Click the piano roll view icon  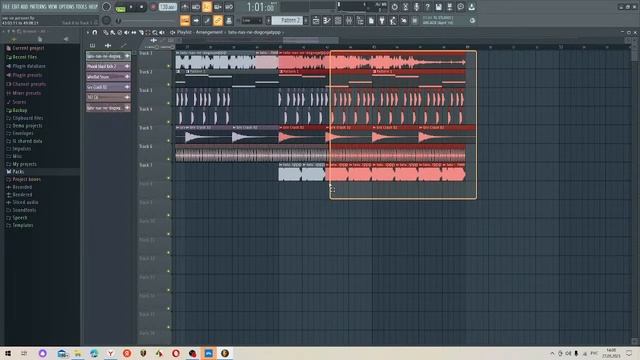point(327,20)
